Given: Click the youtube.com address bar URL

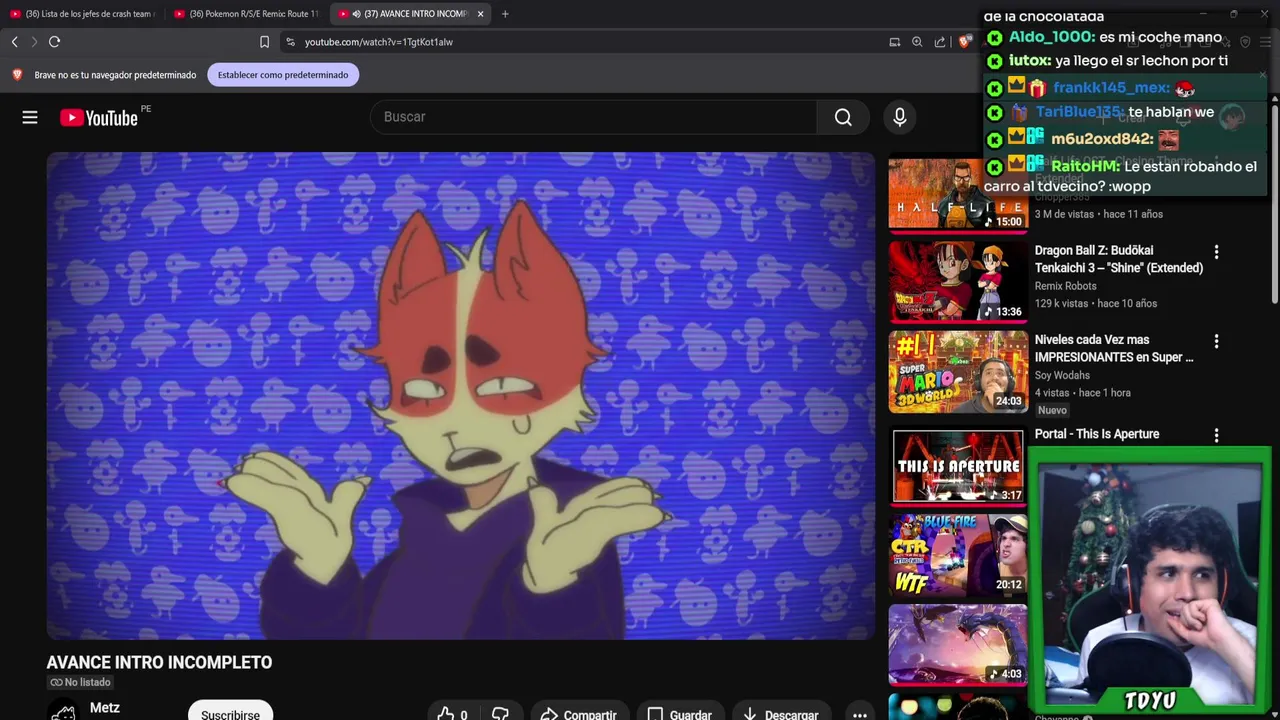Looking at the screenshot, I should (x=379, y=42).
